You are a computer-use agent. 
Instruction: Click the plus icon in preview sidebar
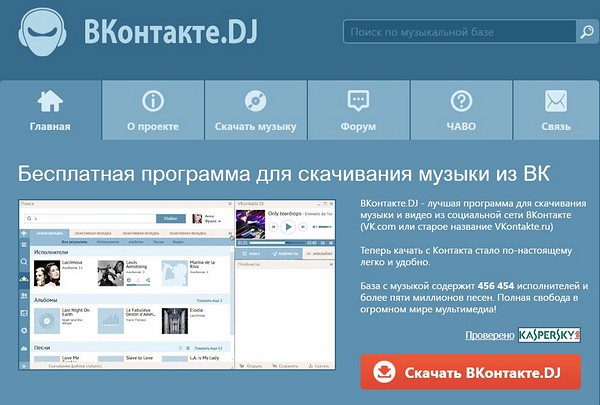tap(24, 233)
